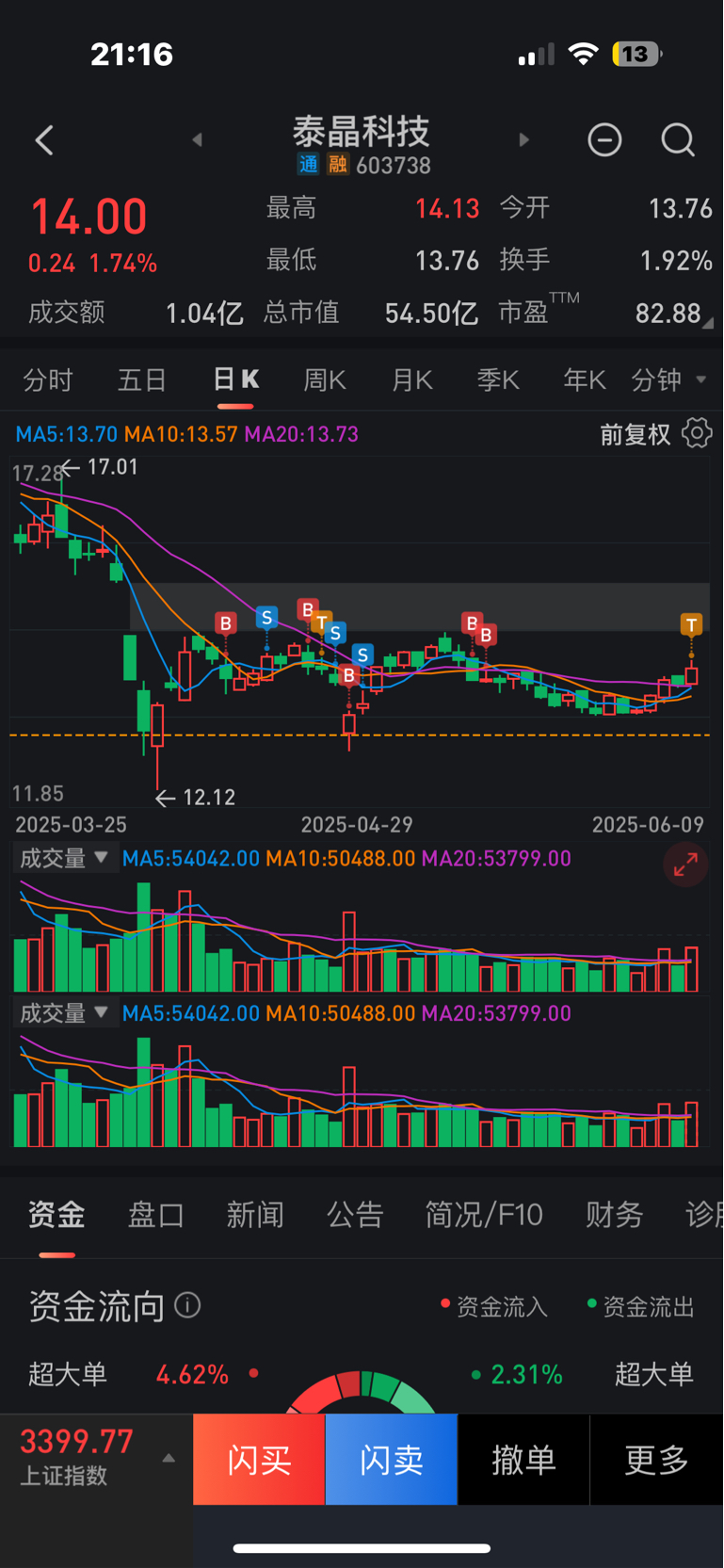This screenshot has height=1568, width=724.
Task: Select the 资金 info tab
Action: 56,1214
